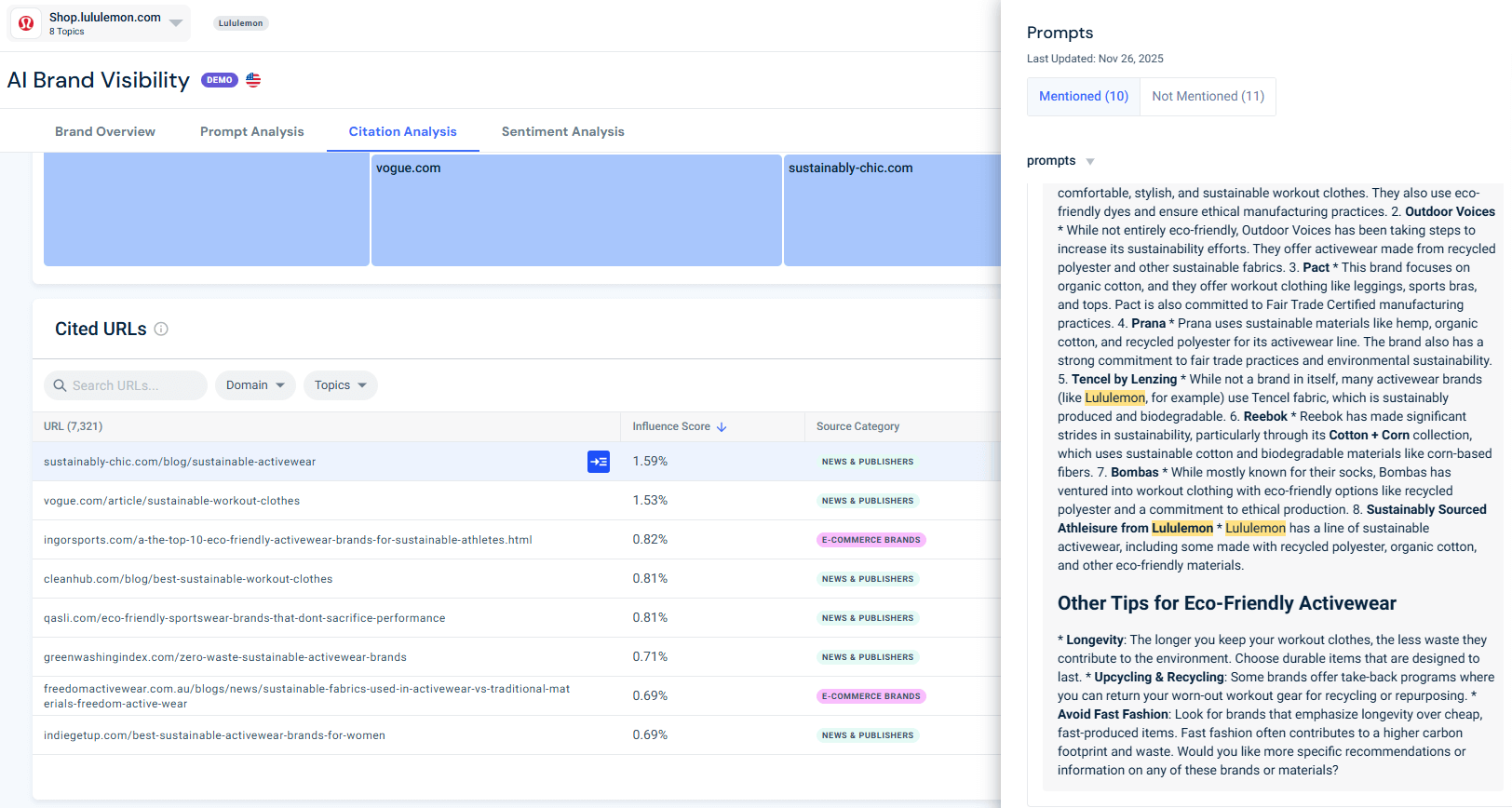Click the 1.53% influence score value
The image size is (1512, 808).
[650, 501]
